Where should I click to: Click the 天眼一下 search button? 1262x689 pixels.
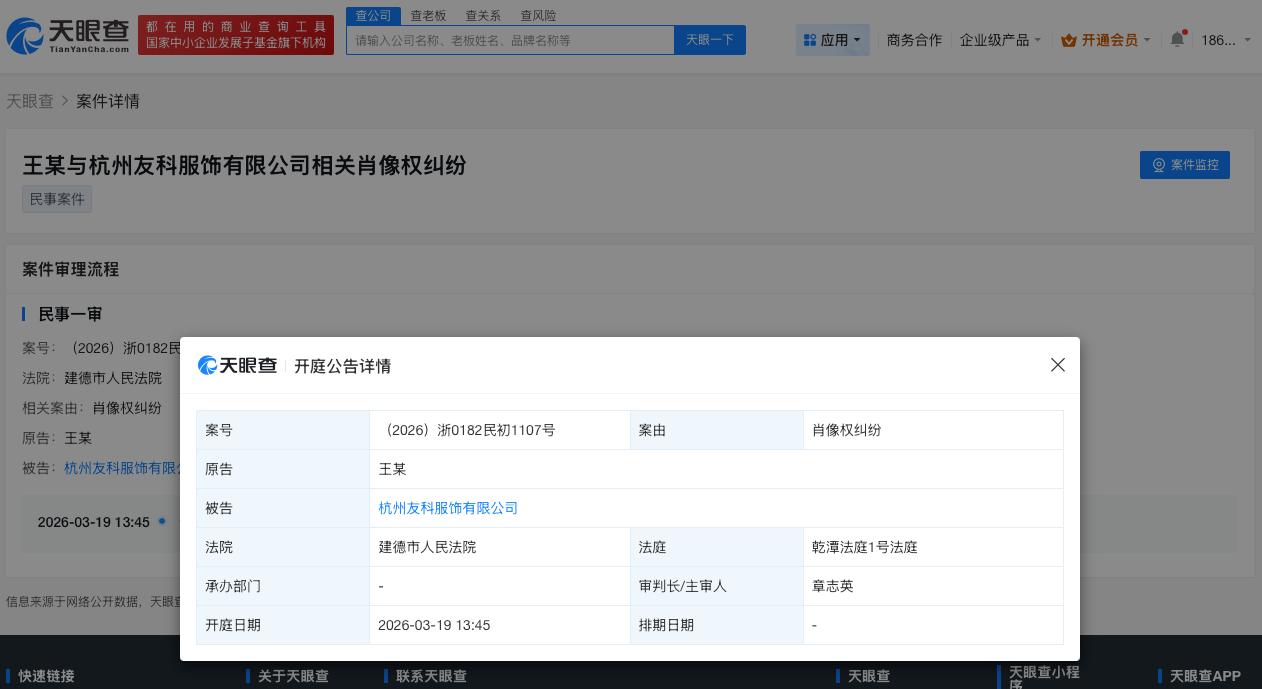710,40
